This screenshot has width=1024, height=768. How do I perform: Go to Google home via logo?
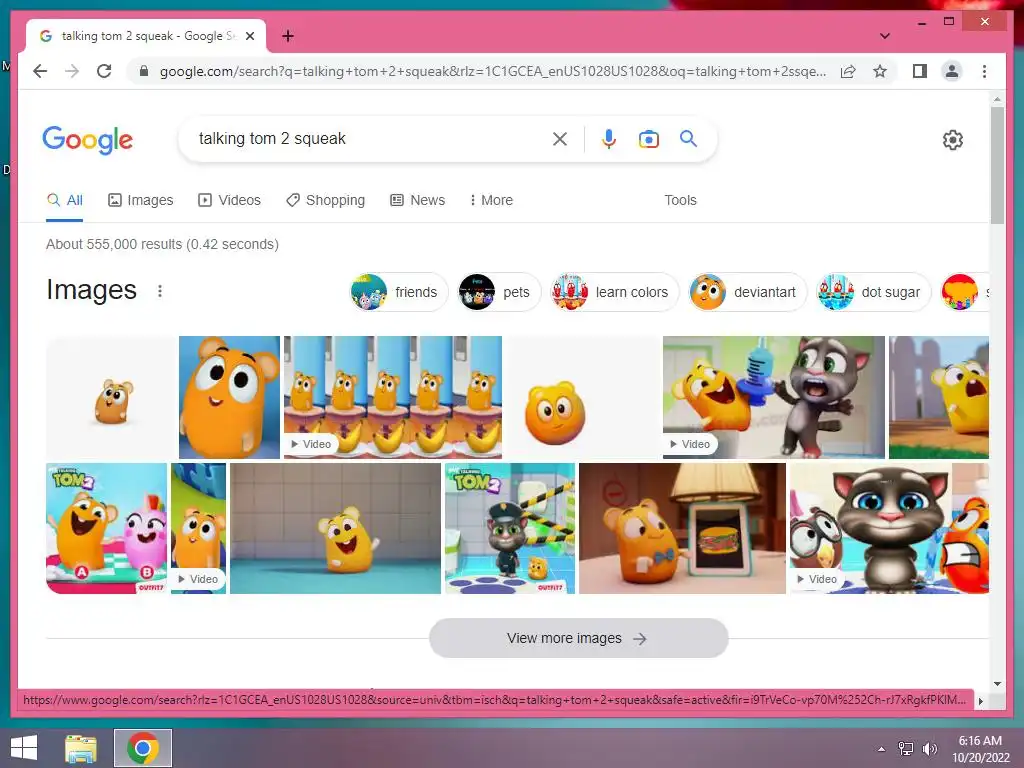pos(88,140)
